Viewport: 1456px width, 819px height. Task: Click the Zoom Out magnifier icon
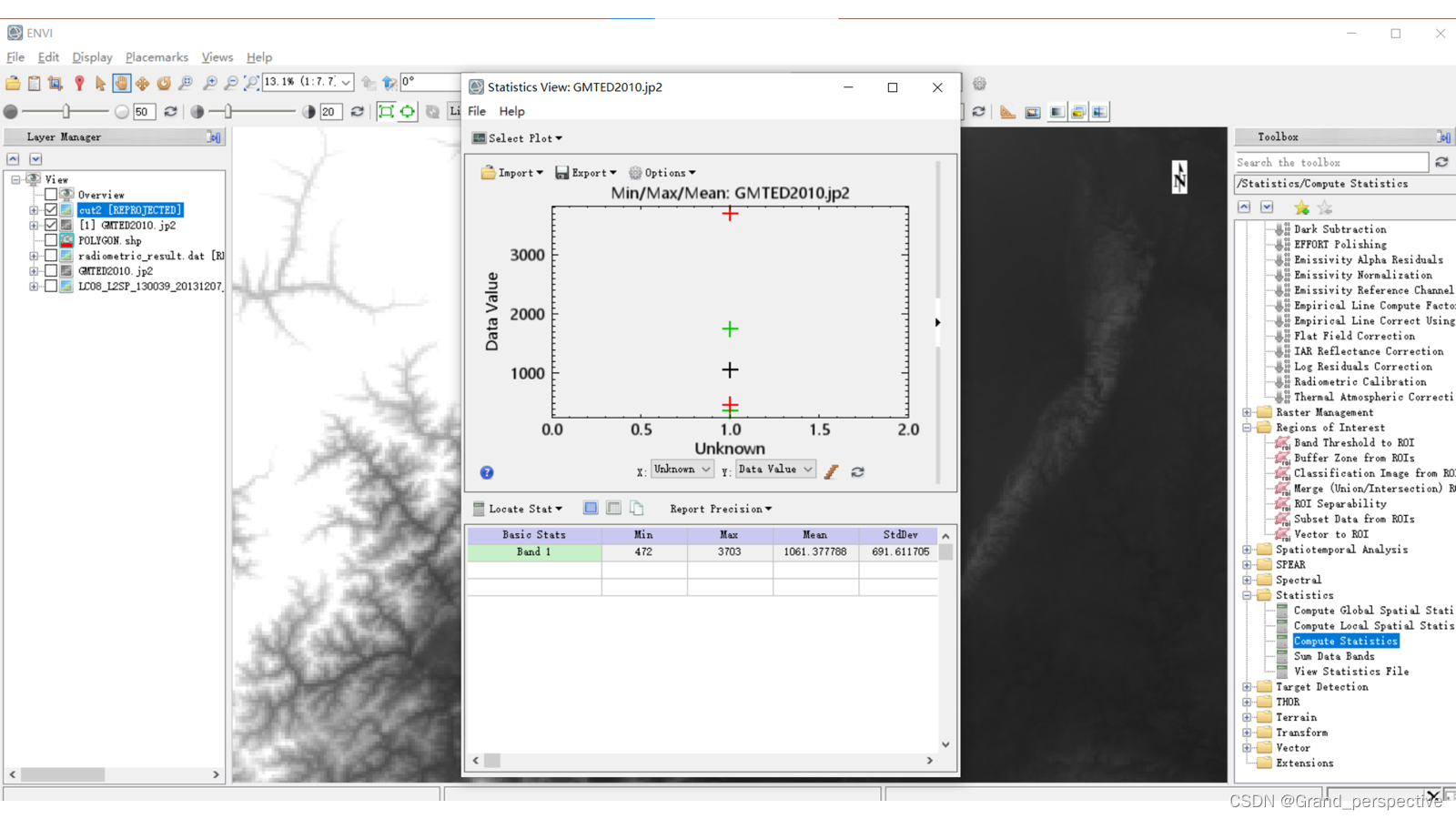tap(231, 83)
